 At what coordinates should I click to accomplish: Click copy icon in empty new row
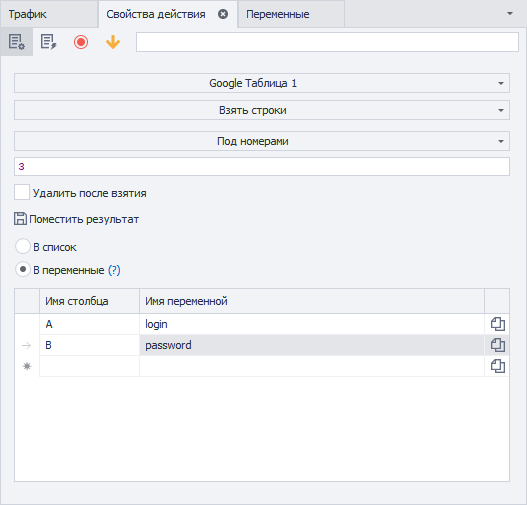pos(497,366)
